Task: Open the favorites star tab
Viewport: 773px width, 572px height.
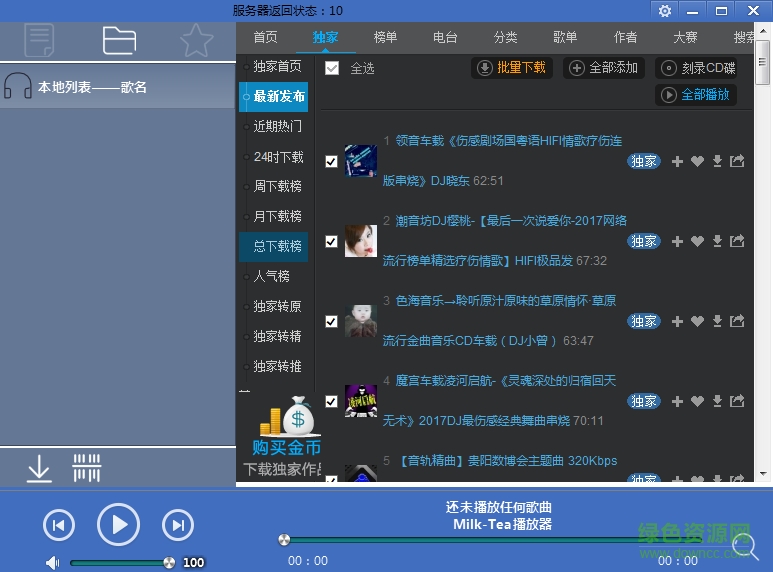Action: click(x=197, y=41)
